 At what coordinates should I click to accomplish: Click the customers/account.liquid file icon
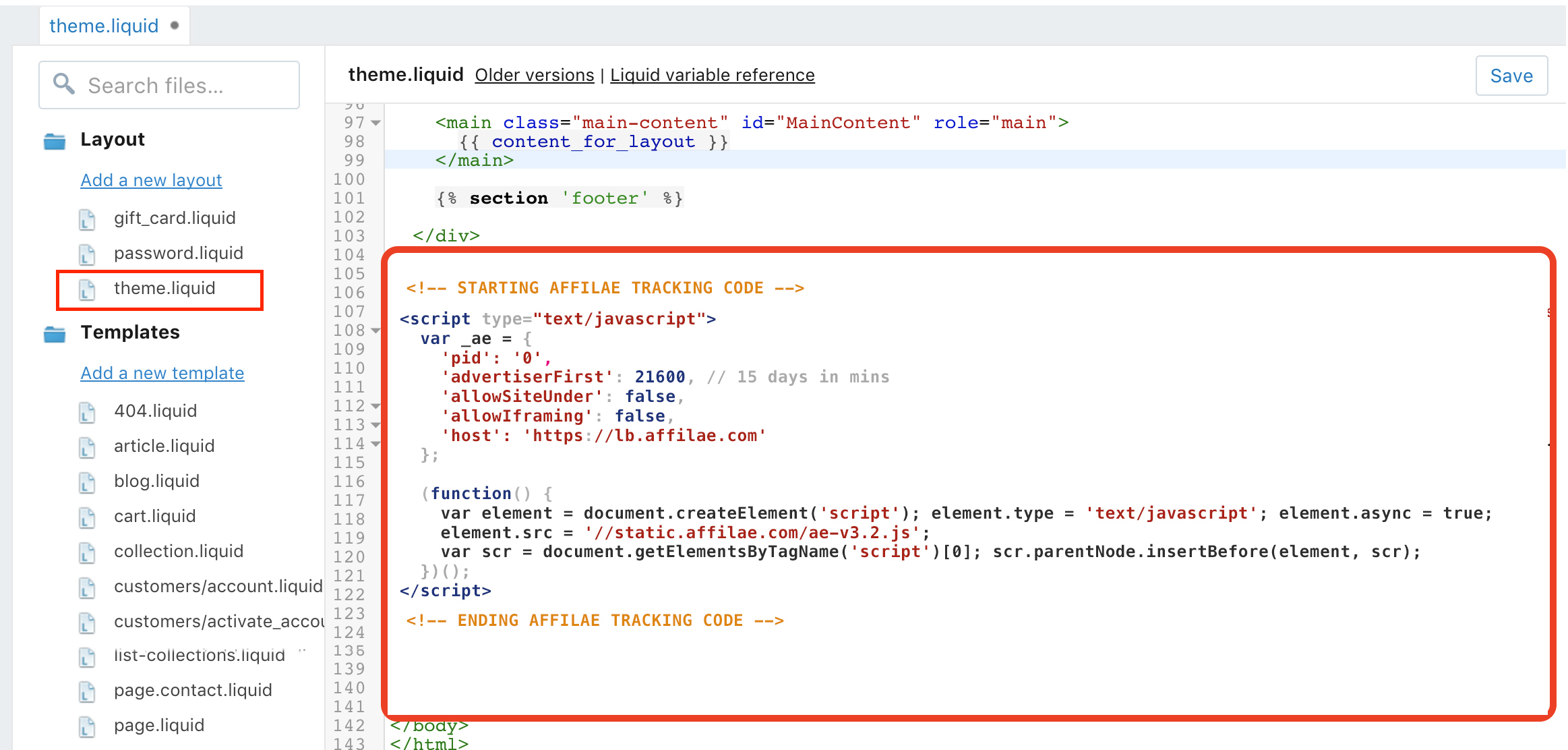[87, 587]
